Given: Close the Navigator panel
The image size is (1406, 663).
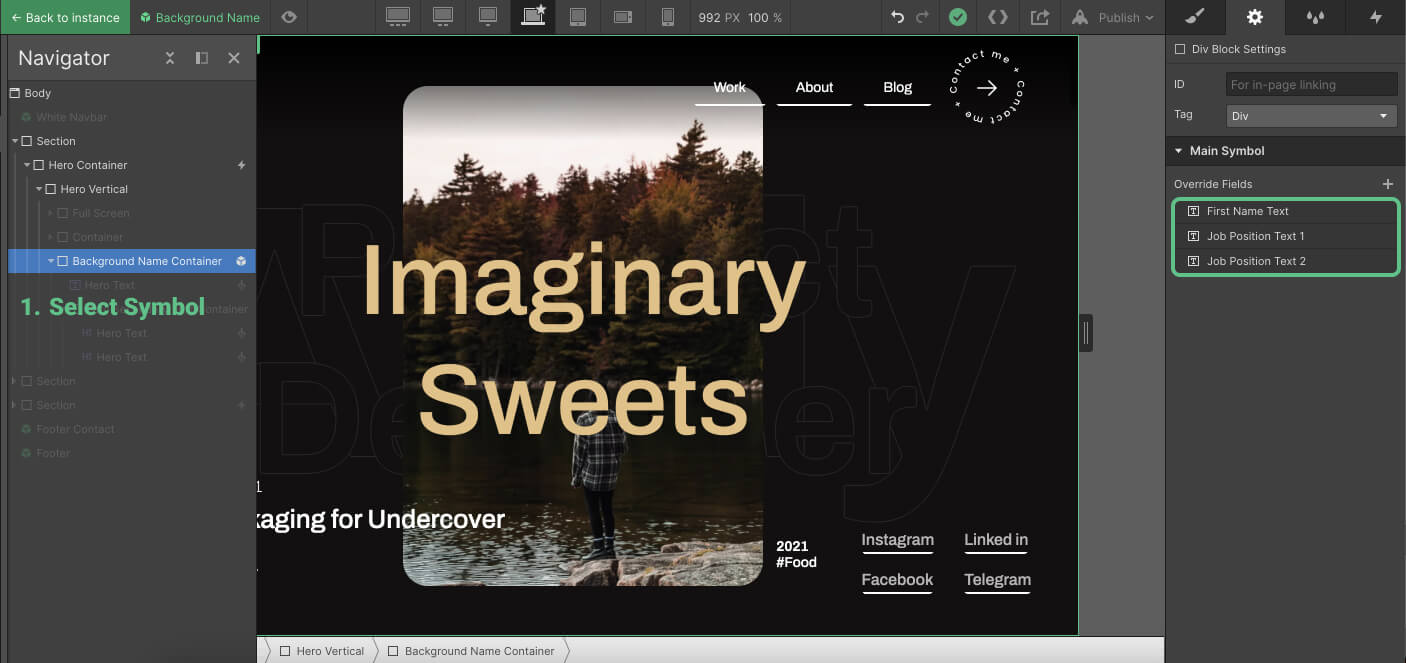Looking at the screenshot, I should 234,58.
